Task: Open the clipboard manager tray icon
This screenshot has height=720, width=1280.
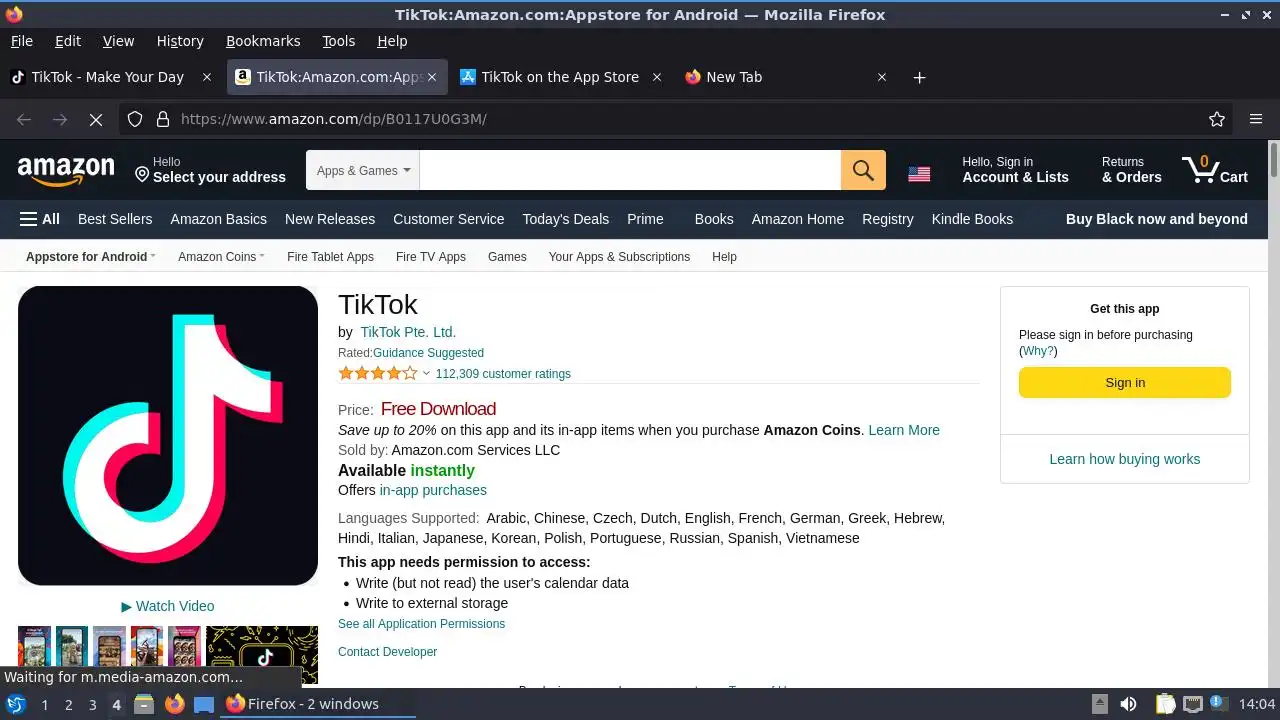Action: pyautogui.click(x=1165, y=704)
